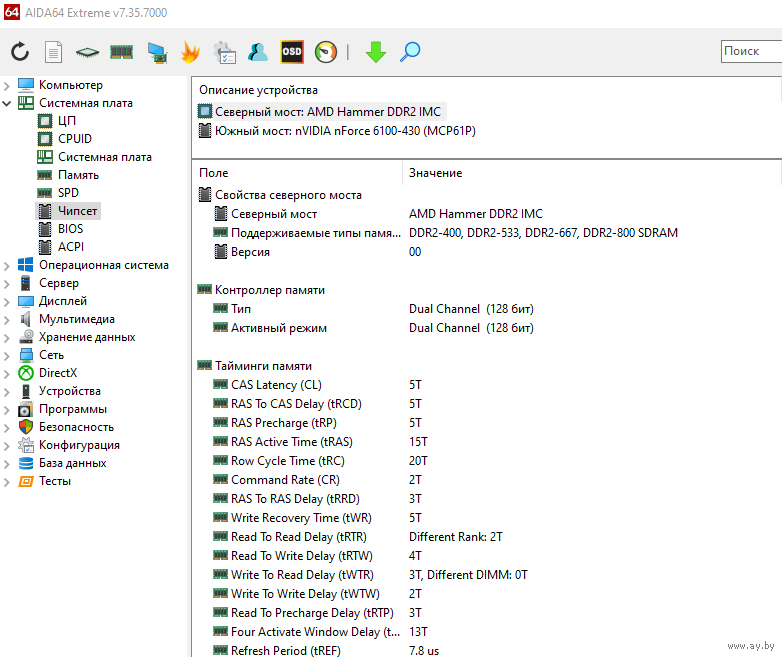Select the Command Rate (CR) row

tap(285, 479)
